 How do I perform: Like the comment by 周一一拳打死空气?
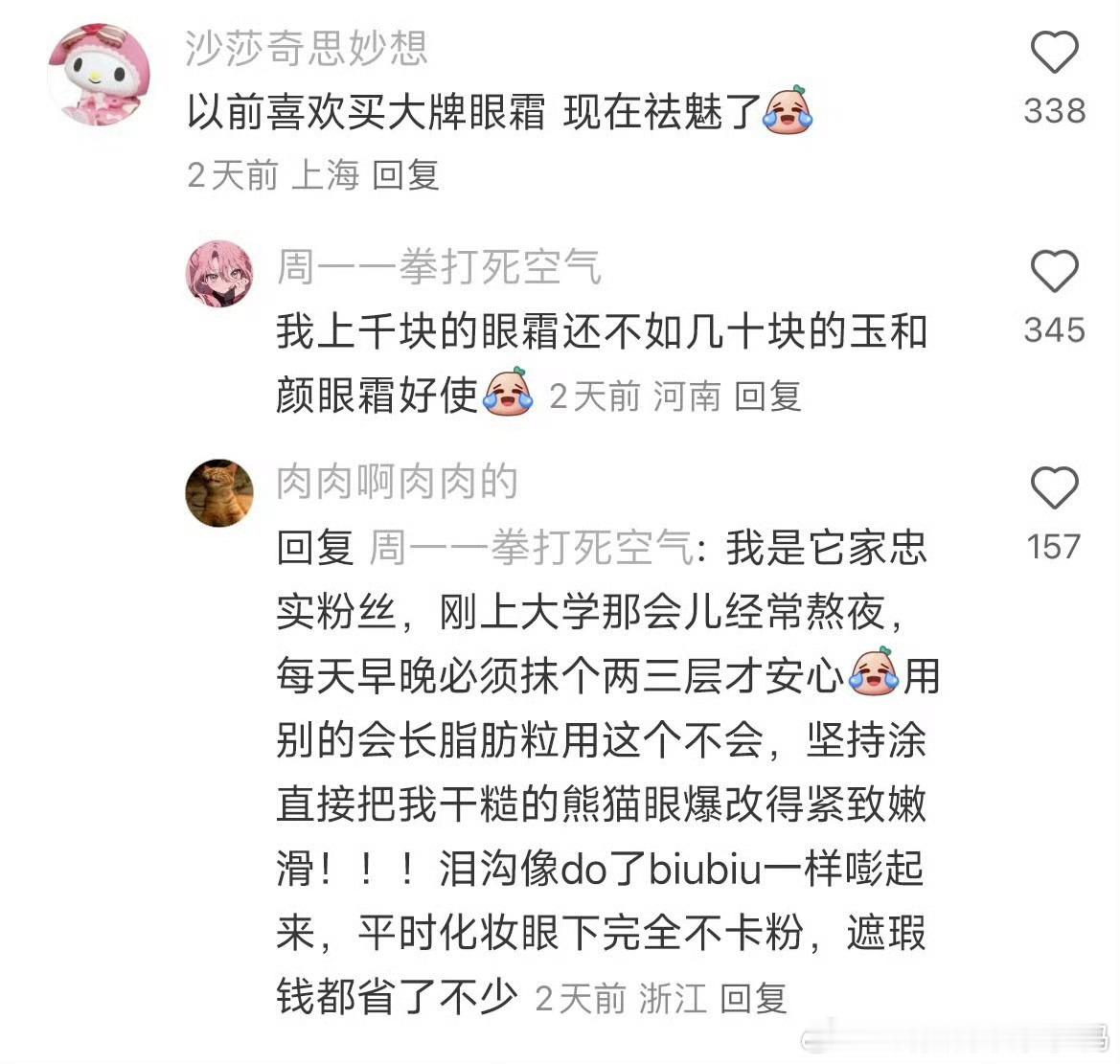click(1054, 271)
